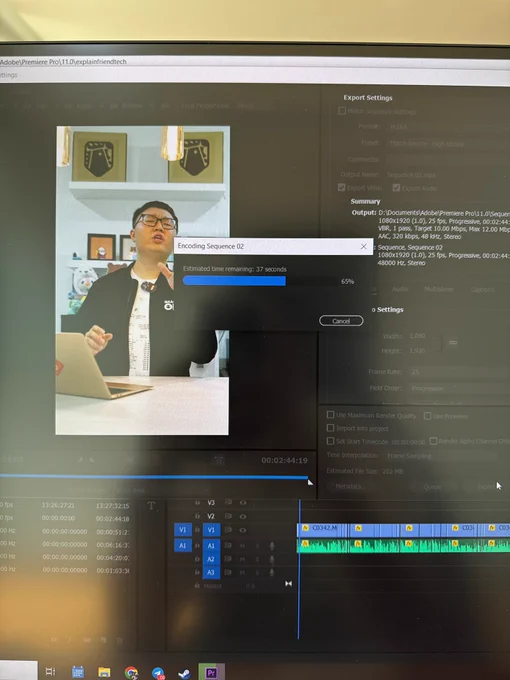Click the export preview blue time ruler

[154, 477]
